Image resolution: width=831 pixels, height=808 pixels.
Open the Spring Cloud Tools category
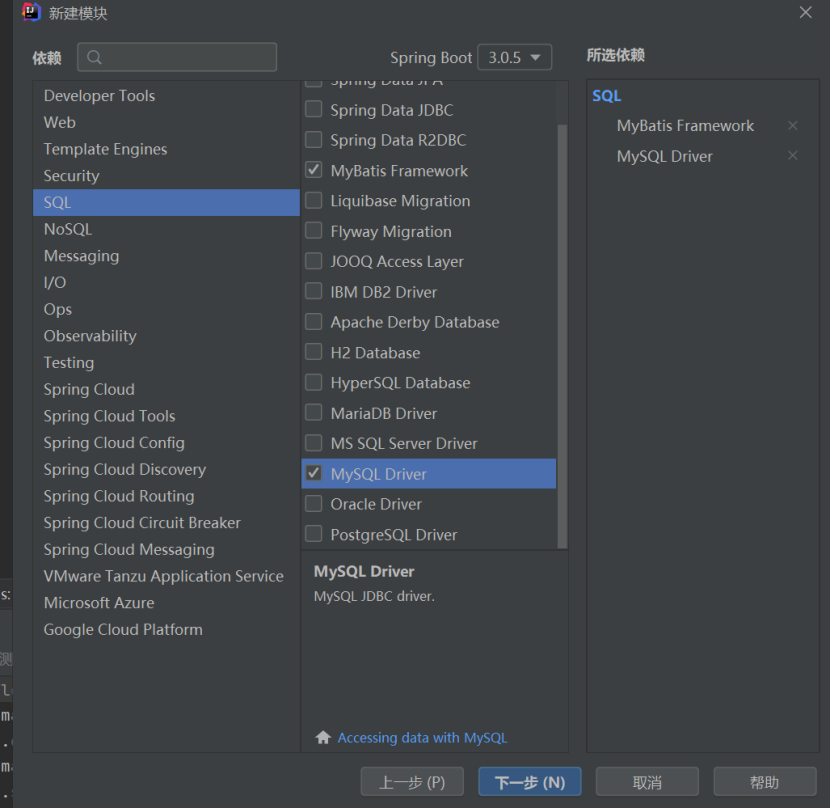point(166,416)
